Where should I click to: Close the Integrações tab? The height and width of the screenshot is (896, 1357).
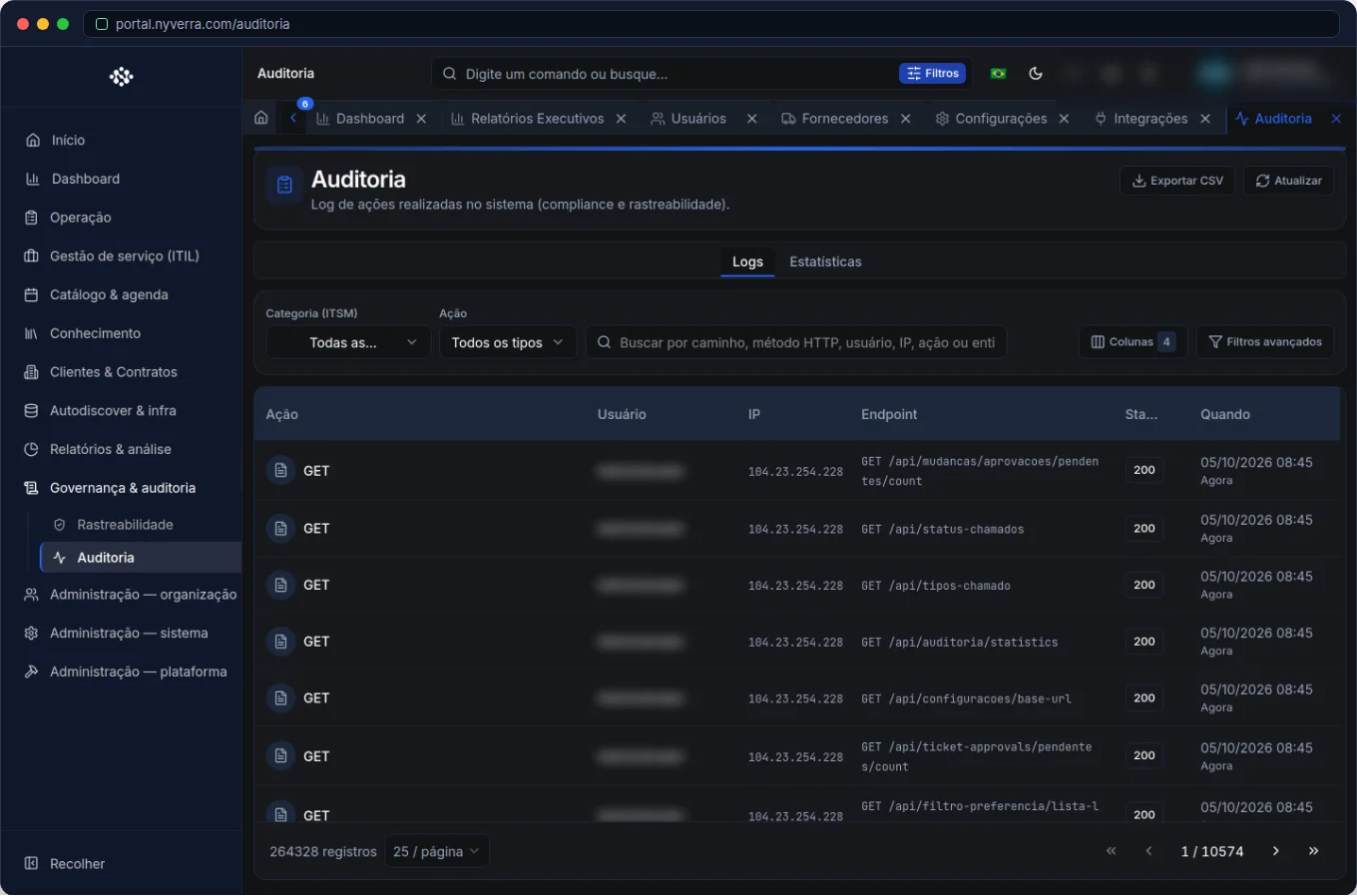pyautogui.click(x=1205, y=119)
